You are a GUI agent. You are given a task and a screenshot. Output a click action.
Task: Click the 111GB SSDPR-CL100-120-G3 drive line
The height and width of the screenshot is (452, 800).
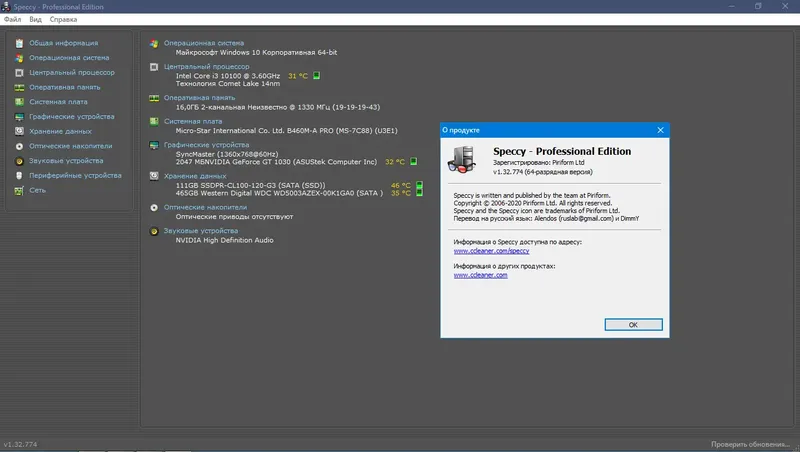pyautogui.click(x=251, y=185)
